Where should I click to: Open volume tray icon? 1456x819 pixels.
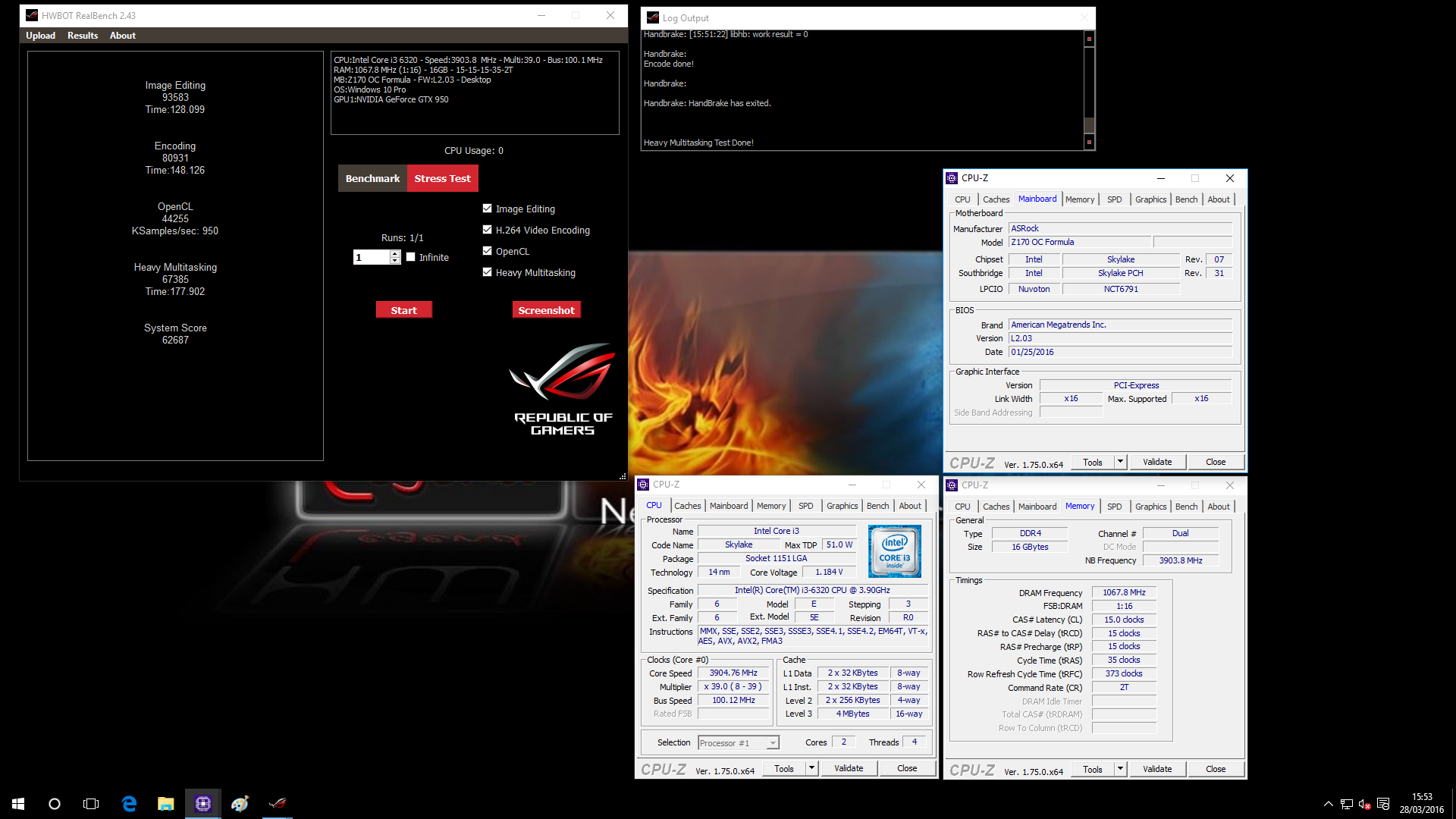[1364, 804]
